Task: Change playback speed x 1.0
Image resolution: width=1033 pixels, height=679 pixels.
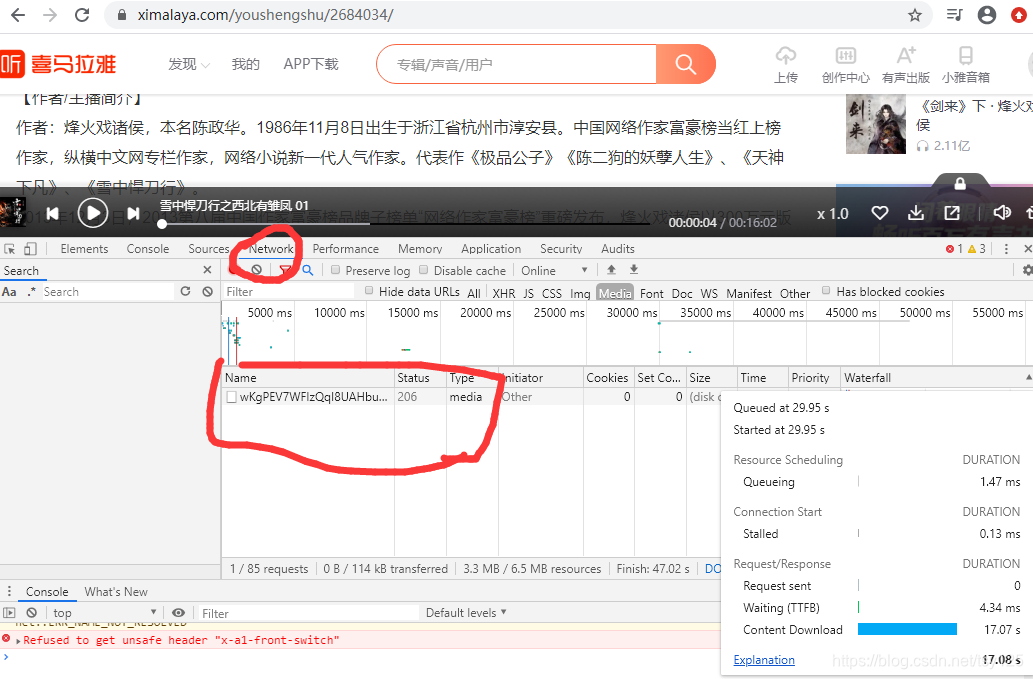Action: pyautogui.click(x=833, y=214)
